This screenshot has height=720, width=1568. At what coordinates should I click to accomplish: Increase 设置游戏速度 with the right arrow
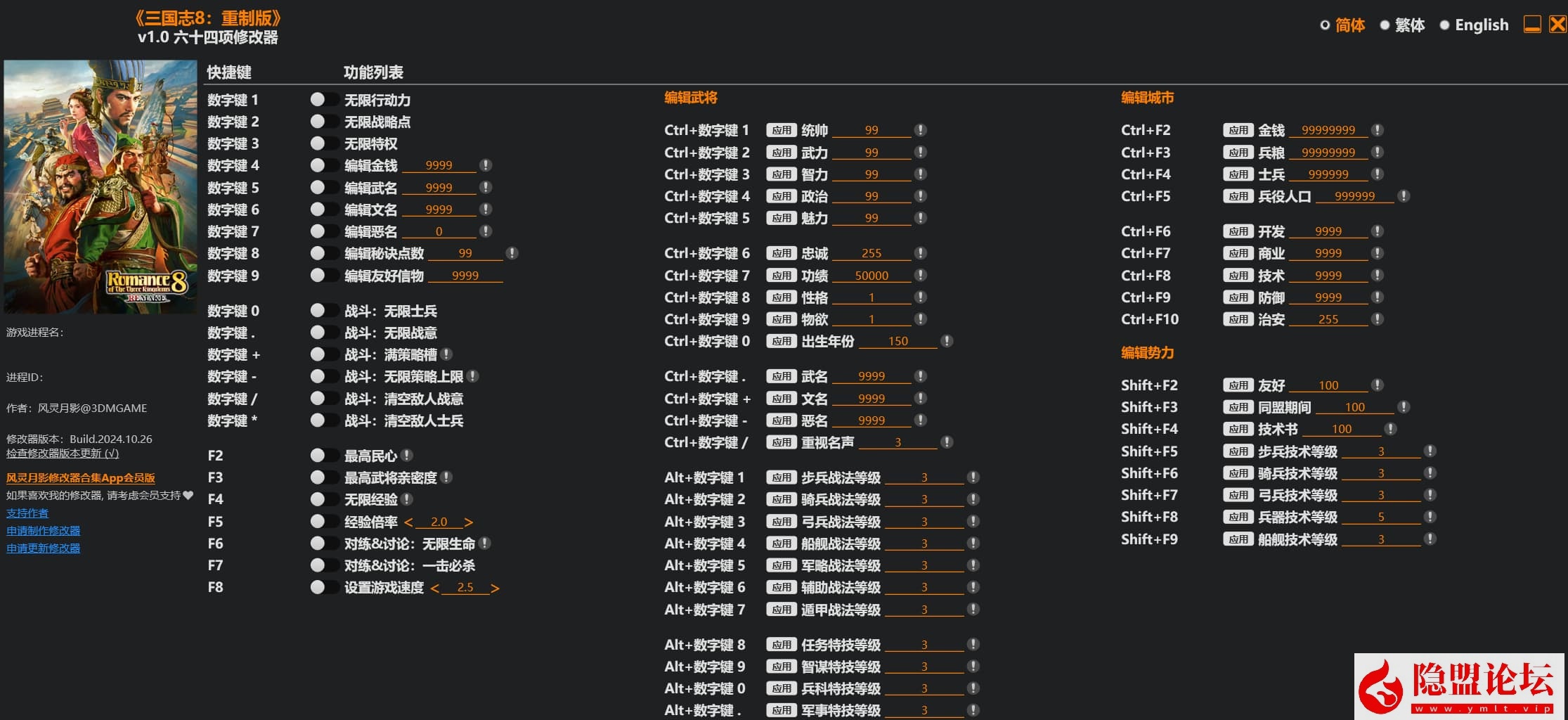point(495,588)
